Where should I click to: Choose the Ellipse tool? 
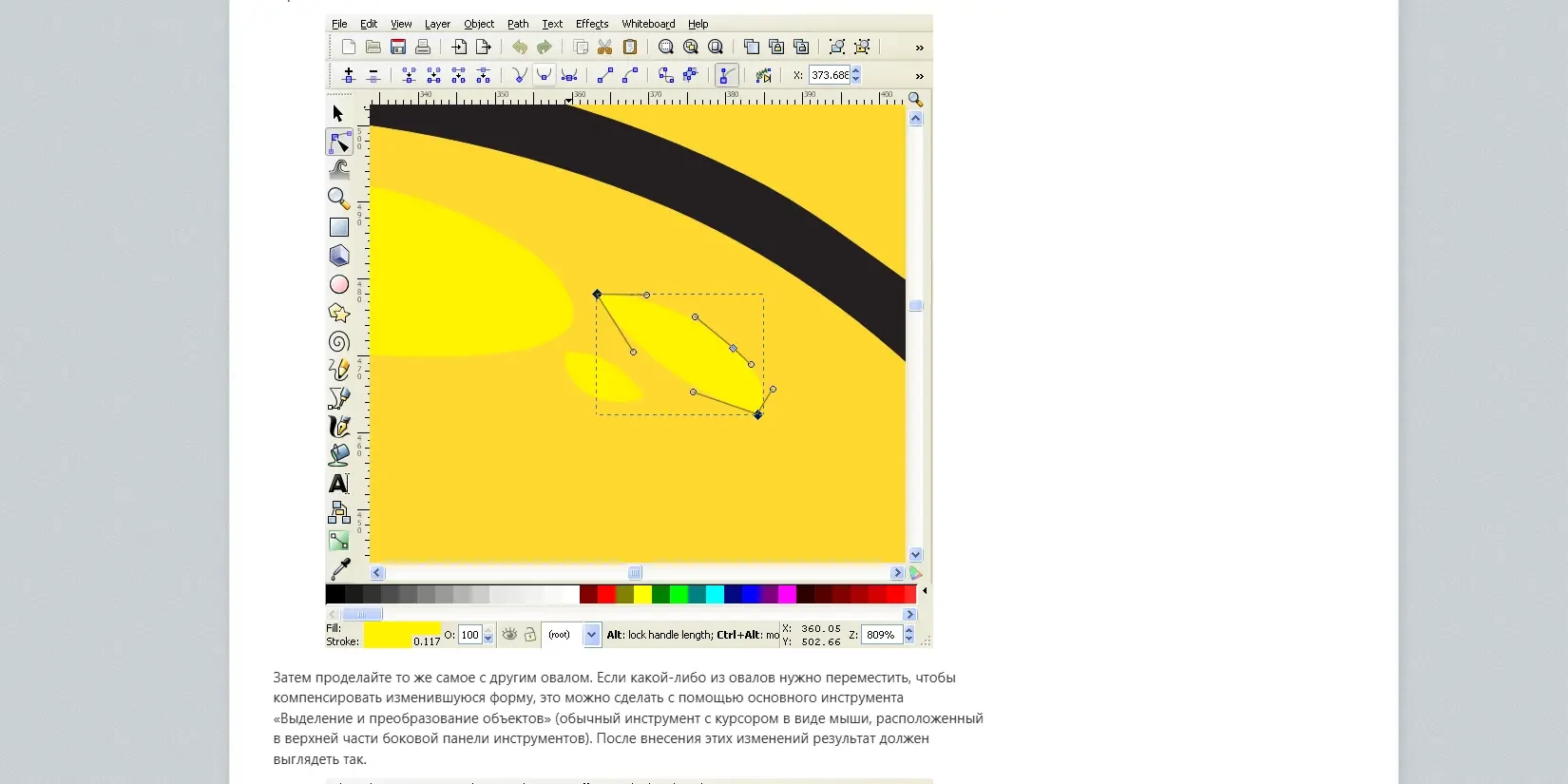(x=339, y=284)
